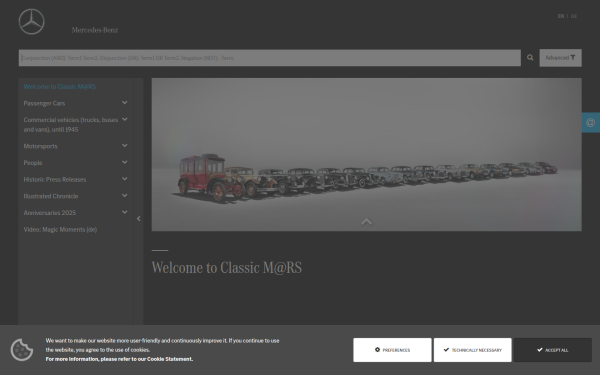
Task: Expand the People chevron
Action: (124, 162)
